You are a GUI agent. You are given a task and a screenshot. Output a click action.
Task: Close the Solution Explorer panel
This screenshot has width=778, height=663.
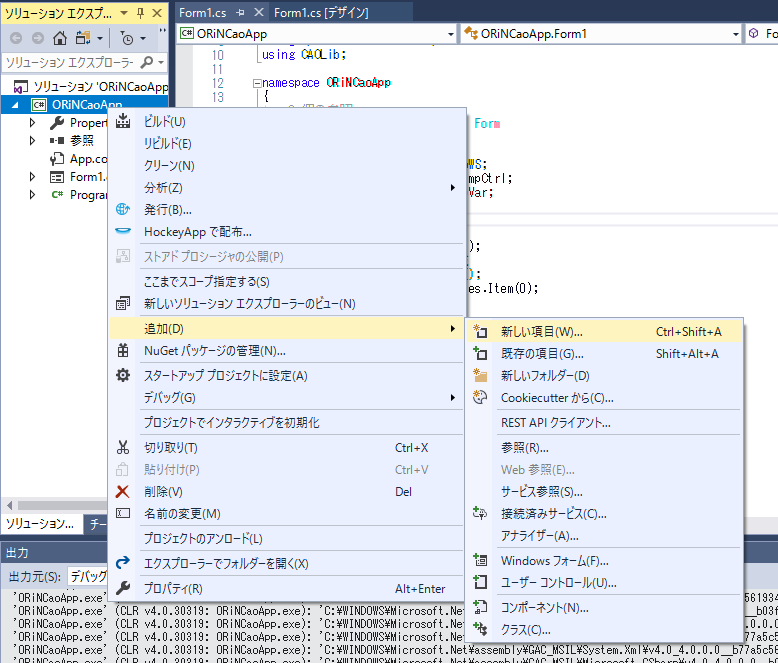pyautogui.click(x=157, y=13)
